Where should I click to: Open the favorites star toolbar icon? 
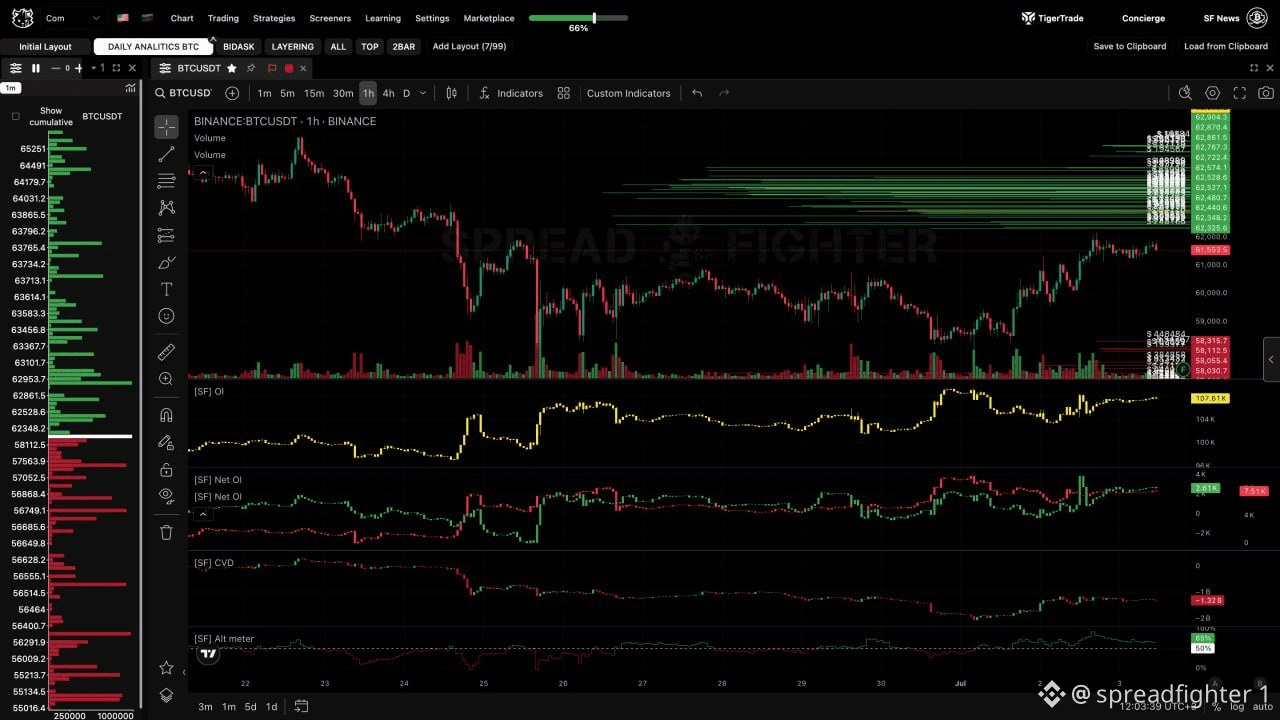[x=166, y=668]
